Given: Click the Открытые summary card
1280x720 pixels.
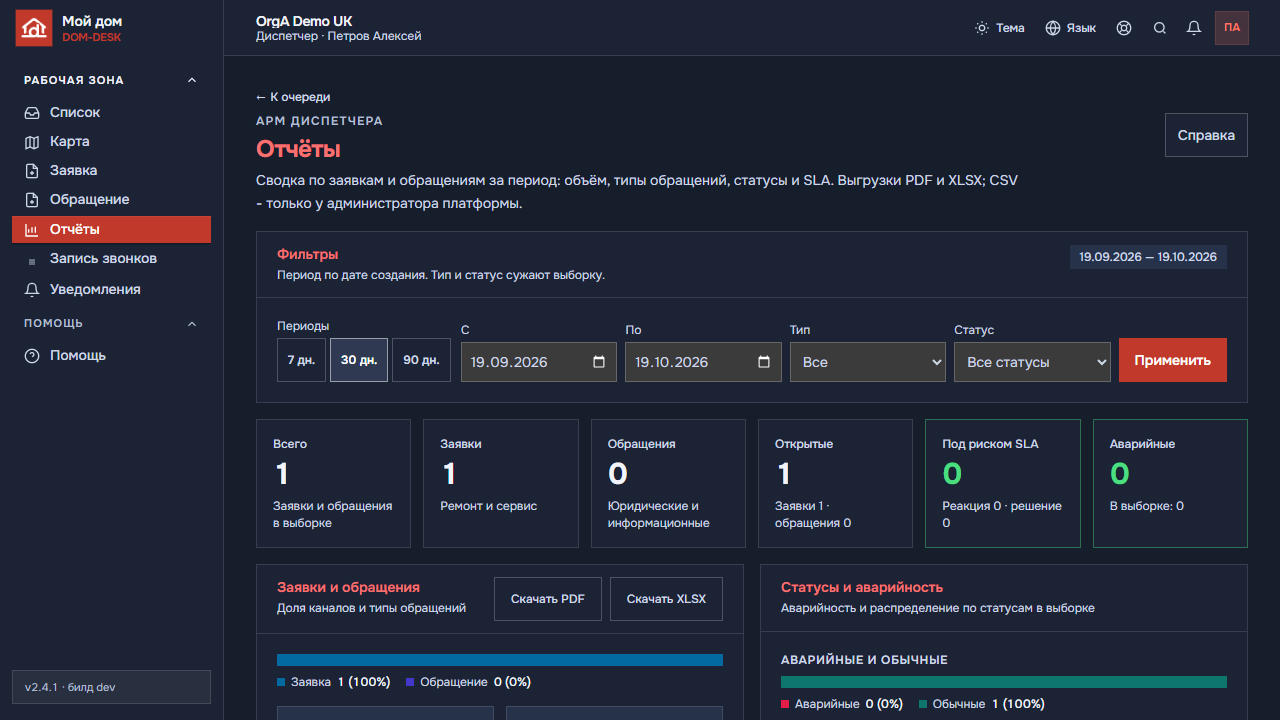Looking at the screenshot, I should 836,484.
